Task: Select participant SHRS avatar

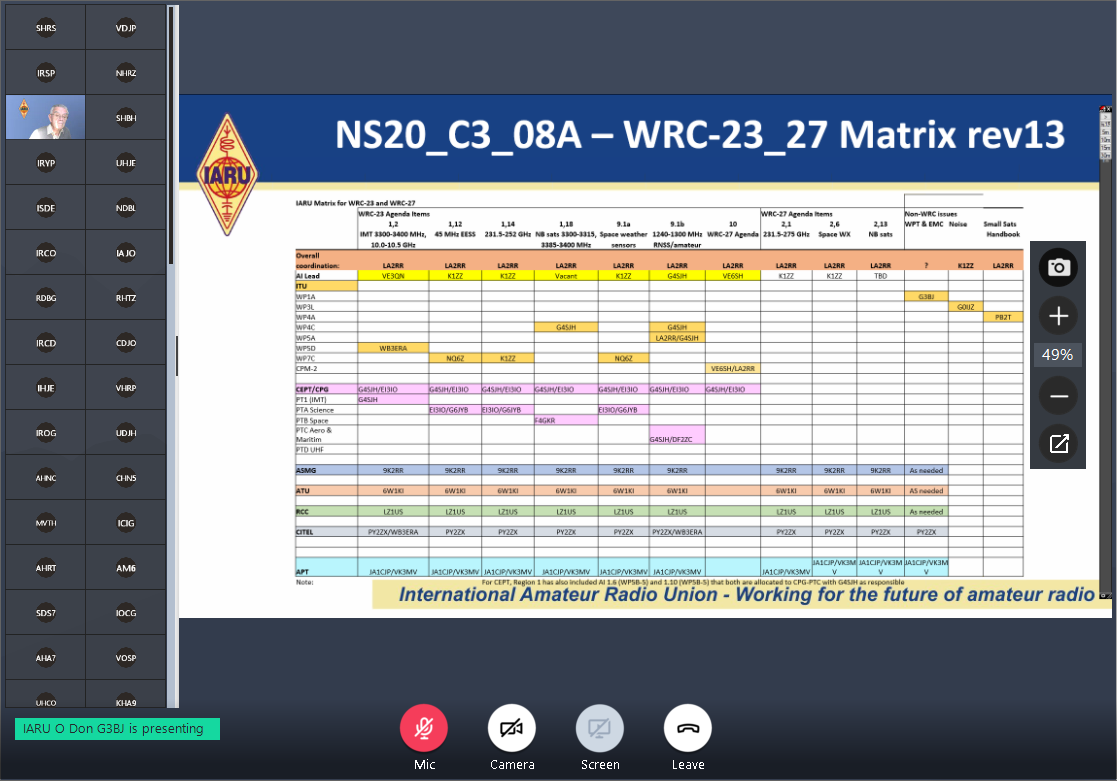Action: click(x=46, y=28)
